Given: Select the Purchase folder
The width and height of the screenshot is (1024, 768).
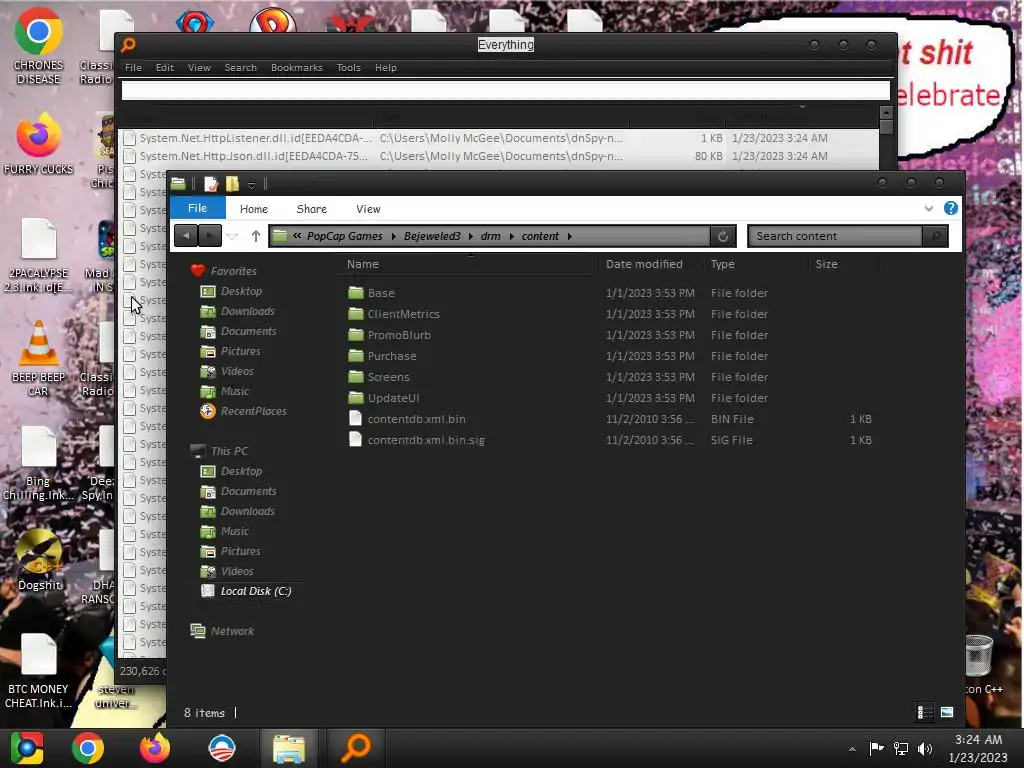Looking at the screenshot, I should (x=391, y=356).
